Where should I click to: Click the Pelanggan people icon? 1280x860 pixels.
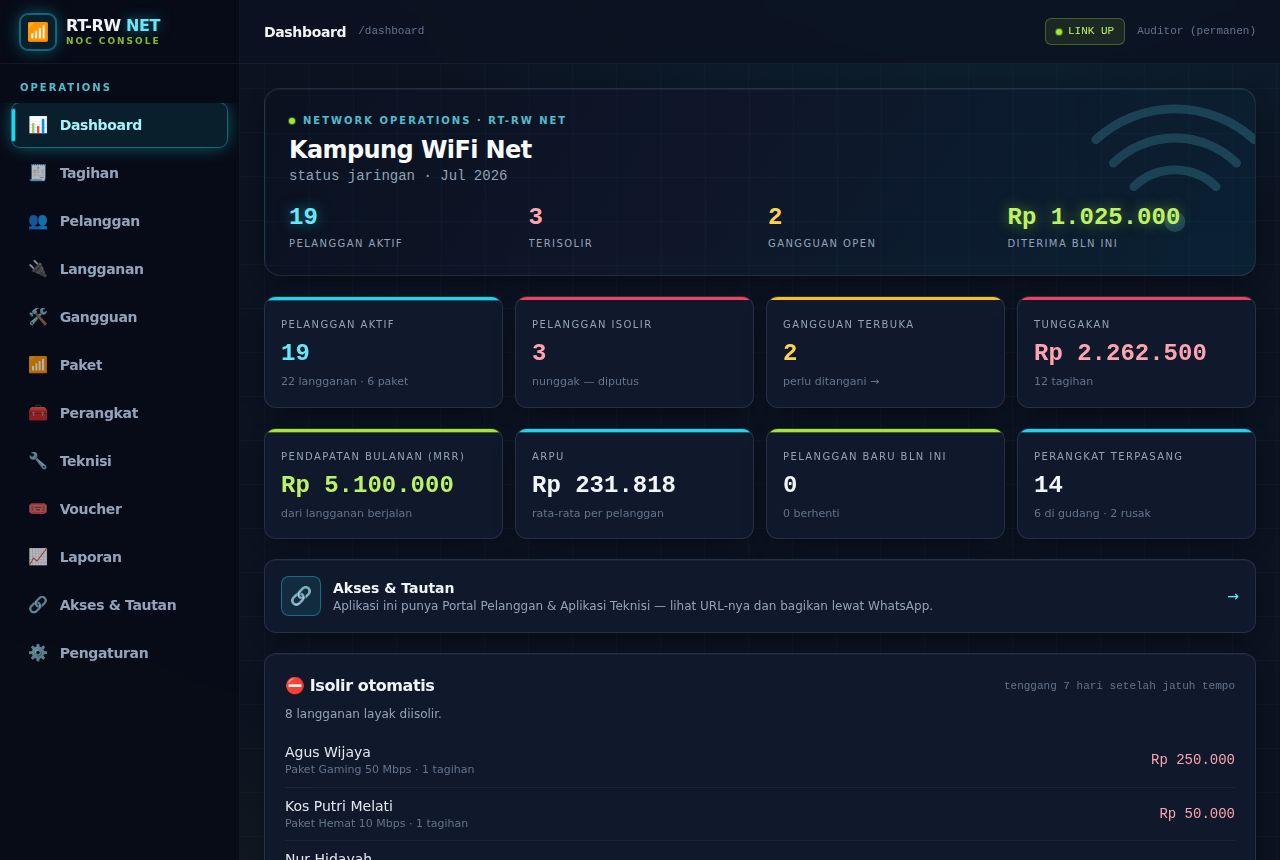tap(38, 221)
